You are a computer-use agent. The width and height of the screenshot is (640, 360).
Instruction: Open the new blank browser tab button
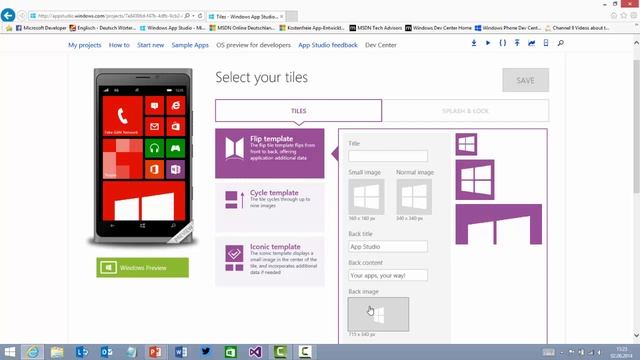[x=291, y=16]
